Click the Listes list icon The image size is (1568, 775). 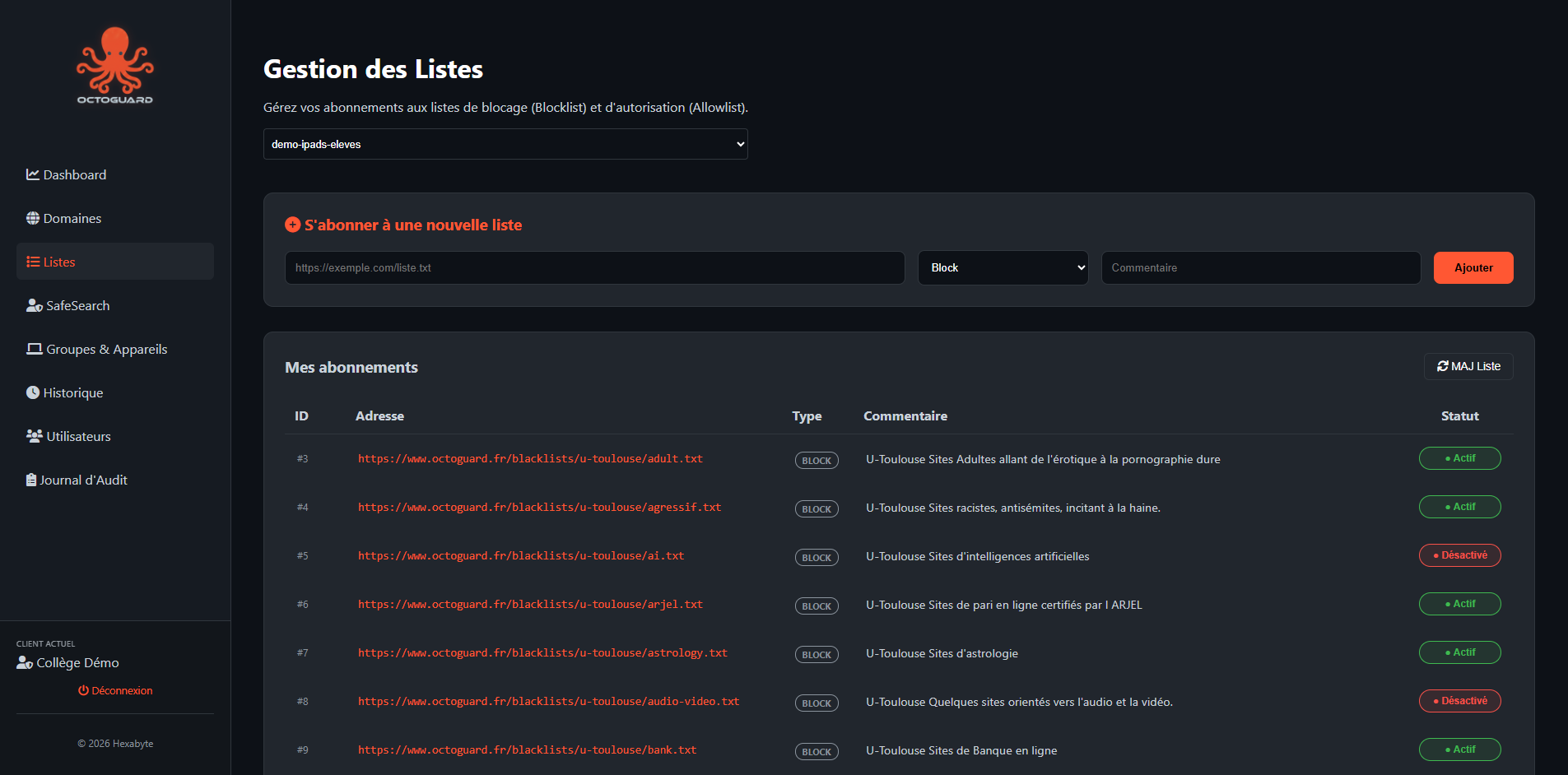point(33,262)
